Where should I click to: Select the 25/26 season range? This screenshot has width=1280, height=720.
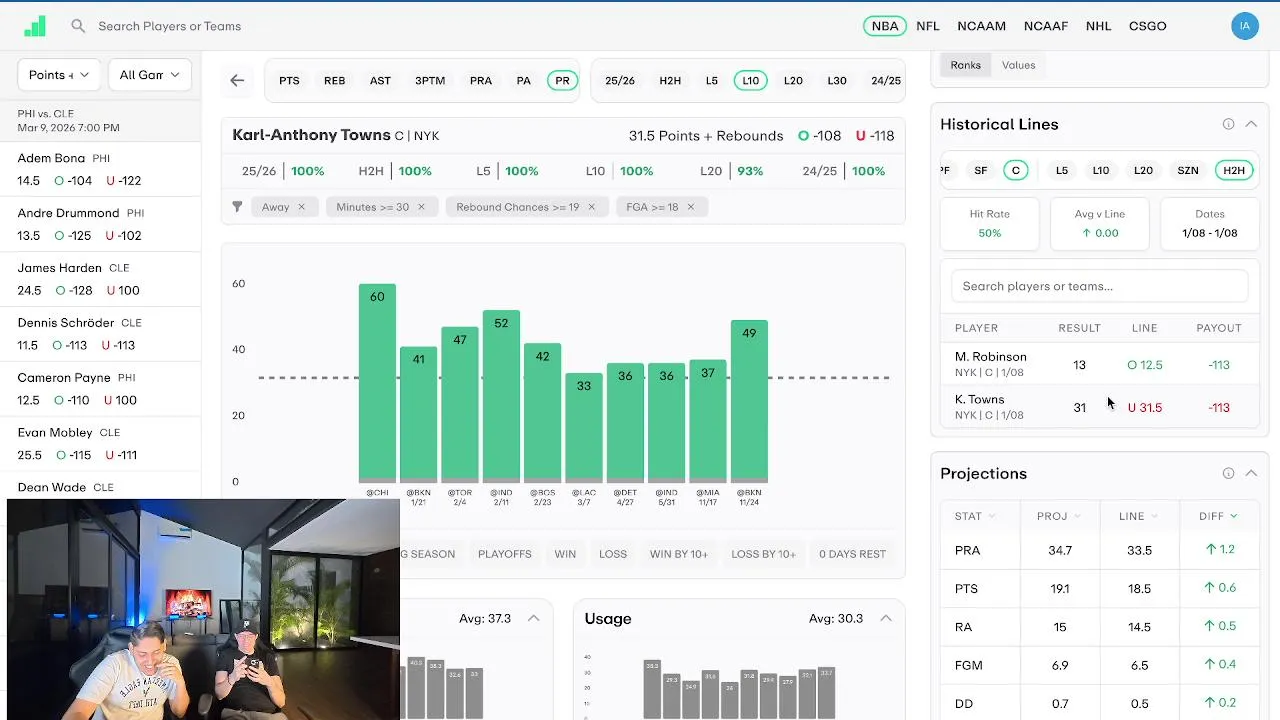[620, 81]
